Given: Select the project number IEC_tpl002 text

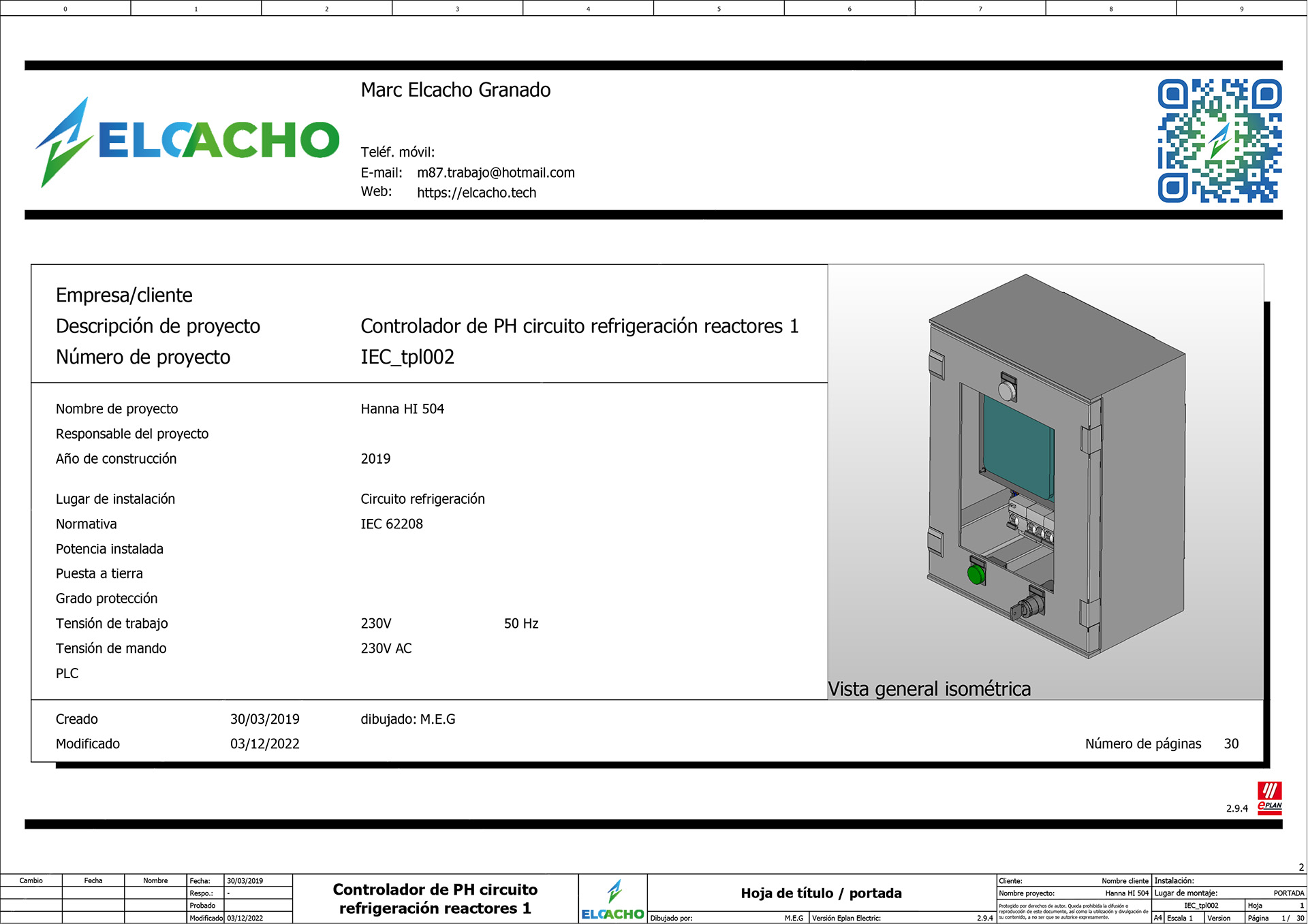Looking at the screenshot, I should point(407,357).
